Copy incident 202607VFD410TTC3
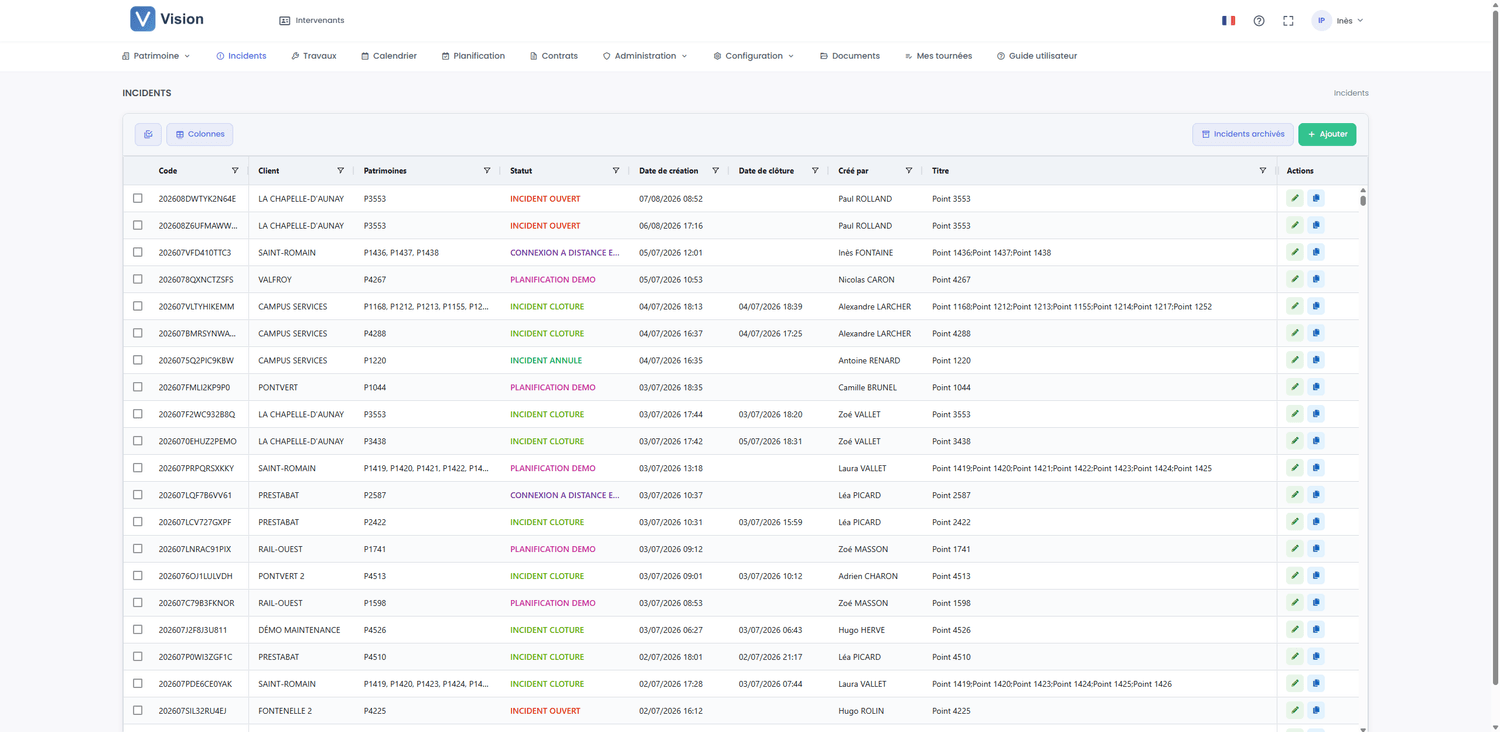The width and height of the screenshot is (1500, 732). pyautogui.click(x=1316, y=252)
